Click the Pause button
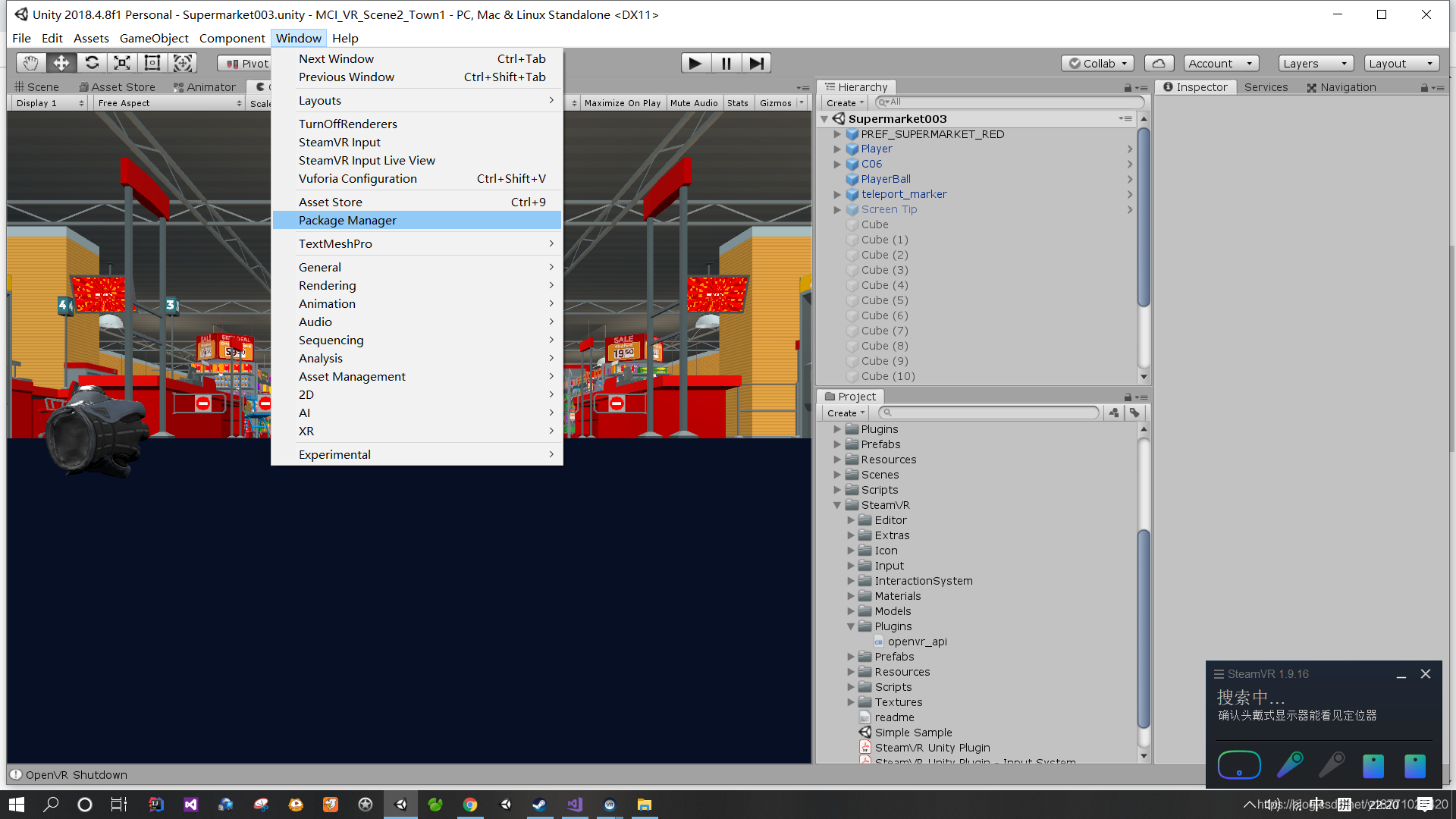This screenshot has width=1456, height=819. [x=726, y=63]
